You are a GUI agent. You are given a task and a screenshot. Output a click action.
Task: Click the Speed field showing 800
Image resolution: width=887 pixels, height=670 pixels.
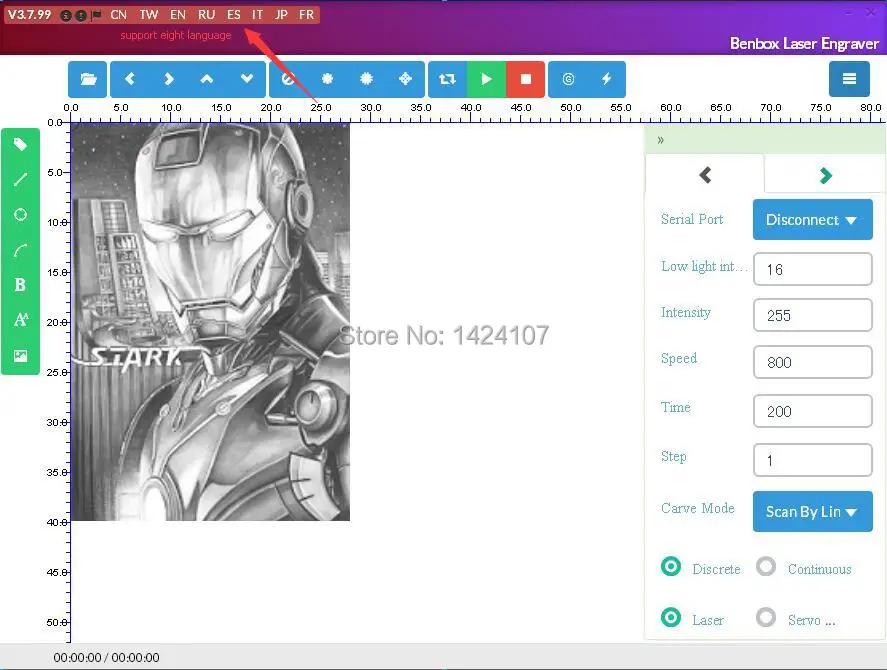tap(812, 362)
